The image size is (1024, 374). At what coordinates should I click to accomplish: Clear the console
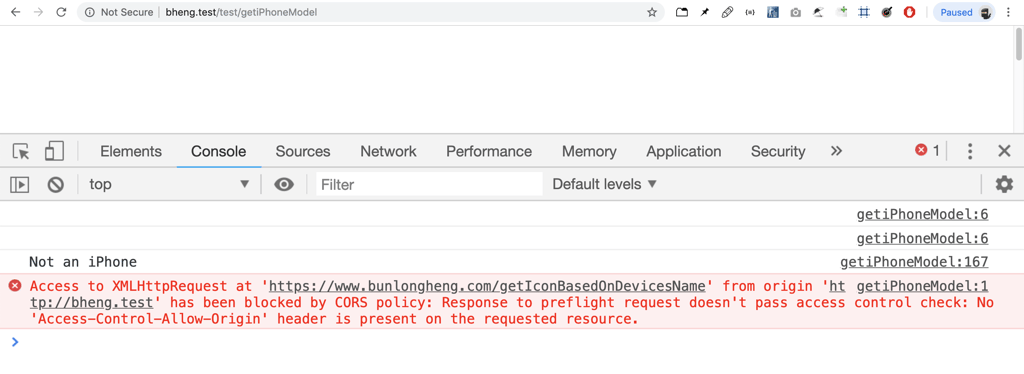pos(56,185)
